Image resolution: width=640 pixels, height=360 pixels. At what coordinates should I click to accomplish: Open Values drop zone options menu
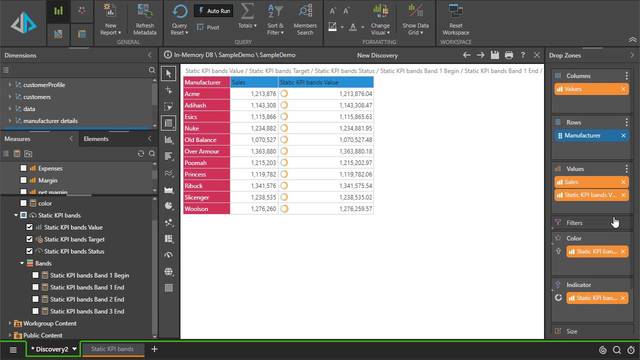[x=627, y=169]
